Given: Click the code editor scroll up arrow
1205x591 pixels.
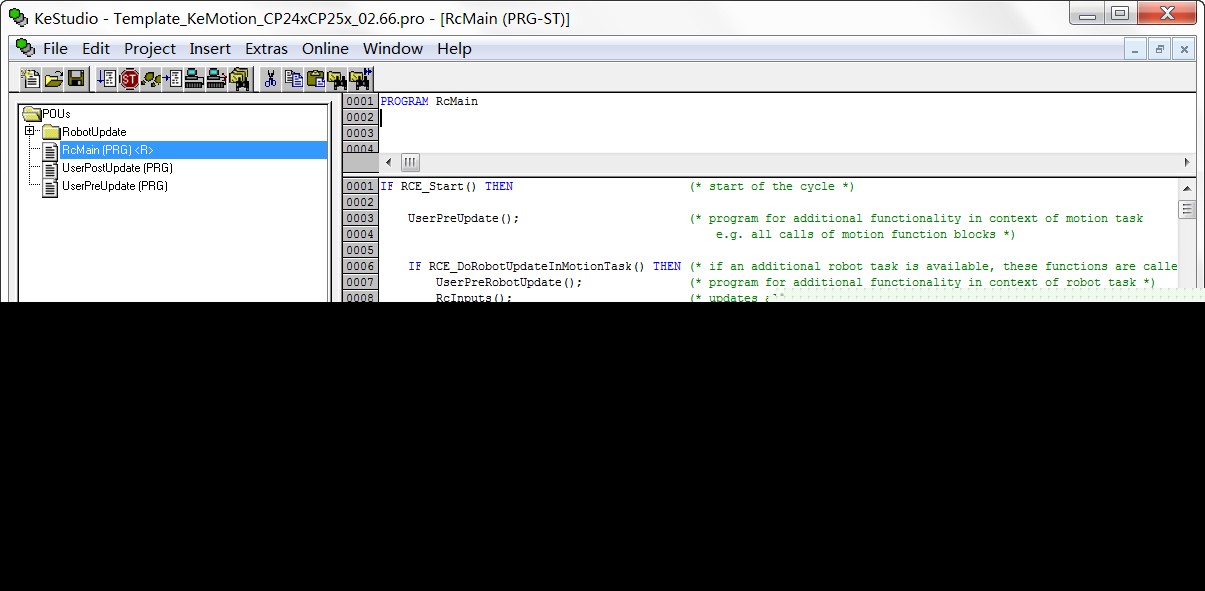Looking at the screenshot, I should [1187, 187].
